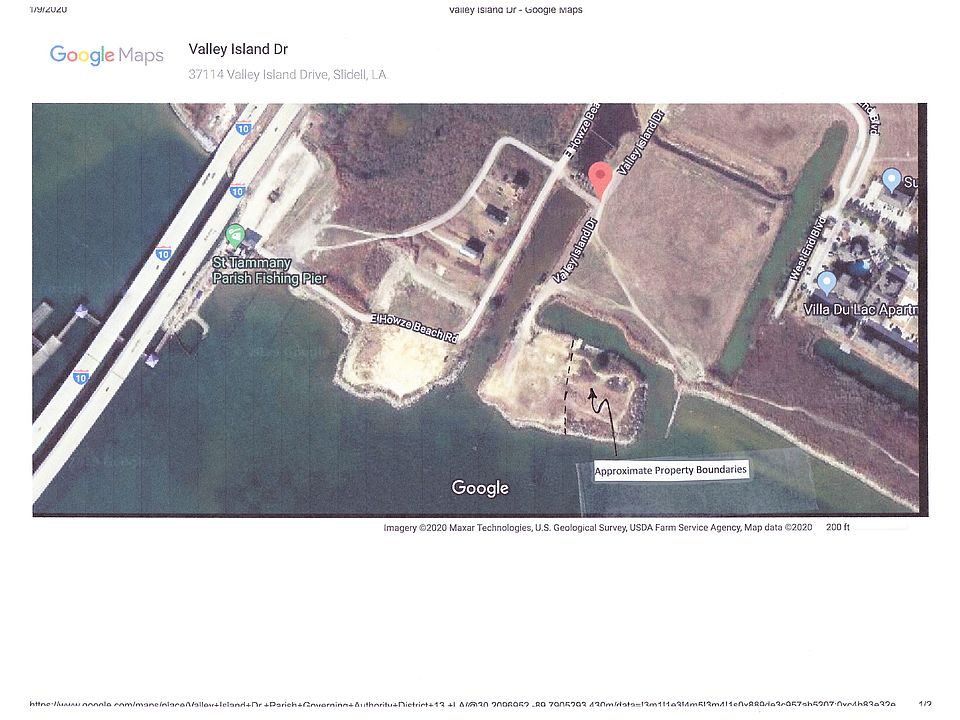Click the 200 ft scale indicator
Screen dimensions: 960x720
point(838,527)
